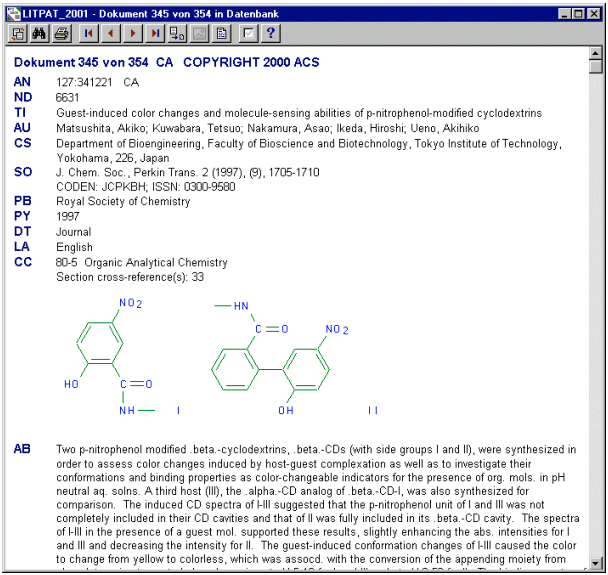Jump to the first document

[88, 33]
